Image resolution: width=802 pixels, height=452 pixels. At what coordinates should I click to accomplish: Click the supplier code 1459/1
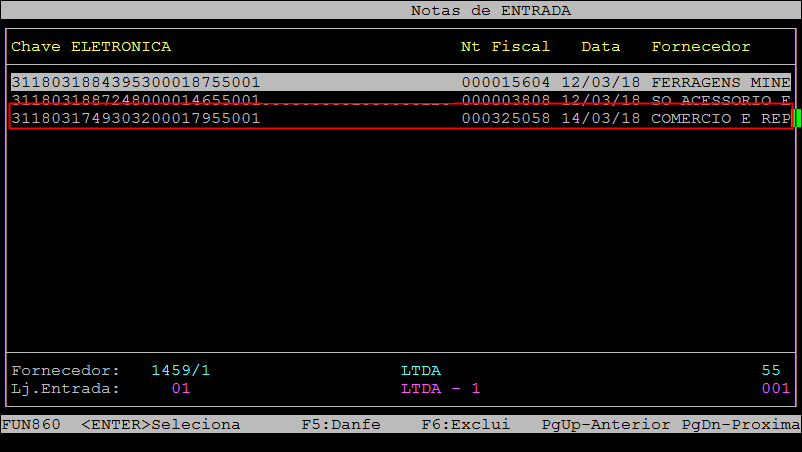click(181, 370)
